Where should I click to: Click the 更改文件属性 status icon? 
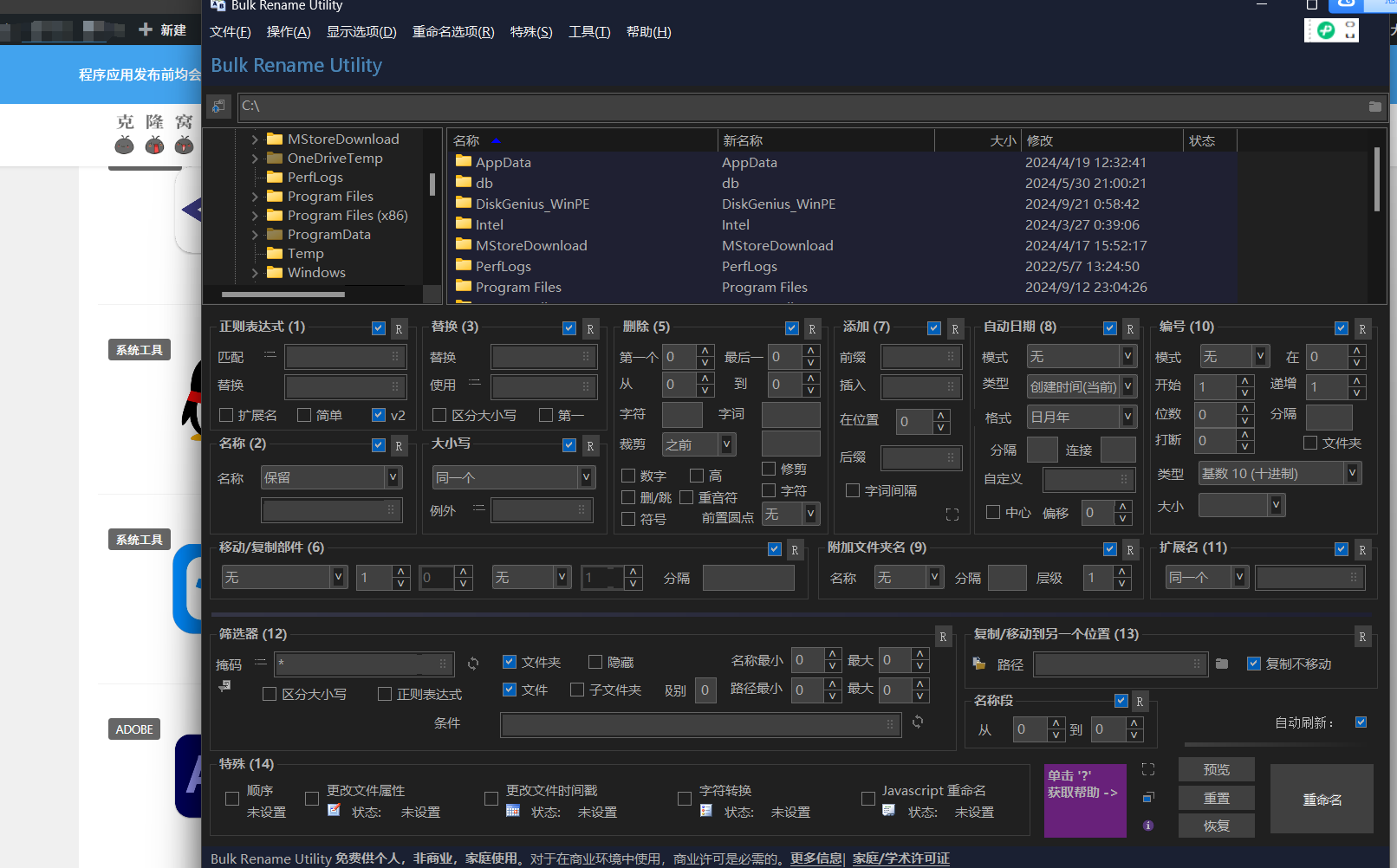[334, 811]
